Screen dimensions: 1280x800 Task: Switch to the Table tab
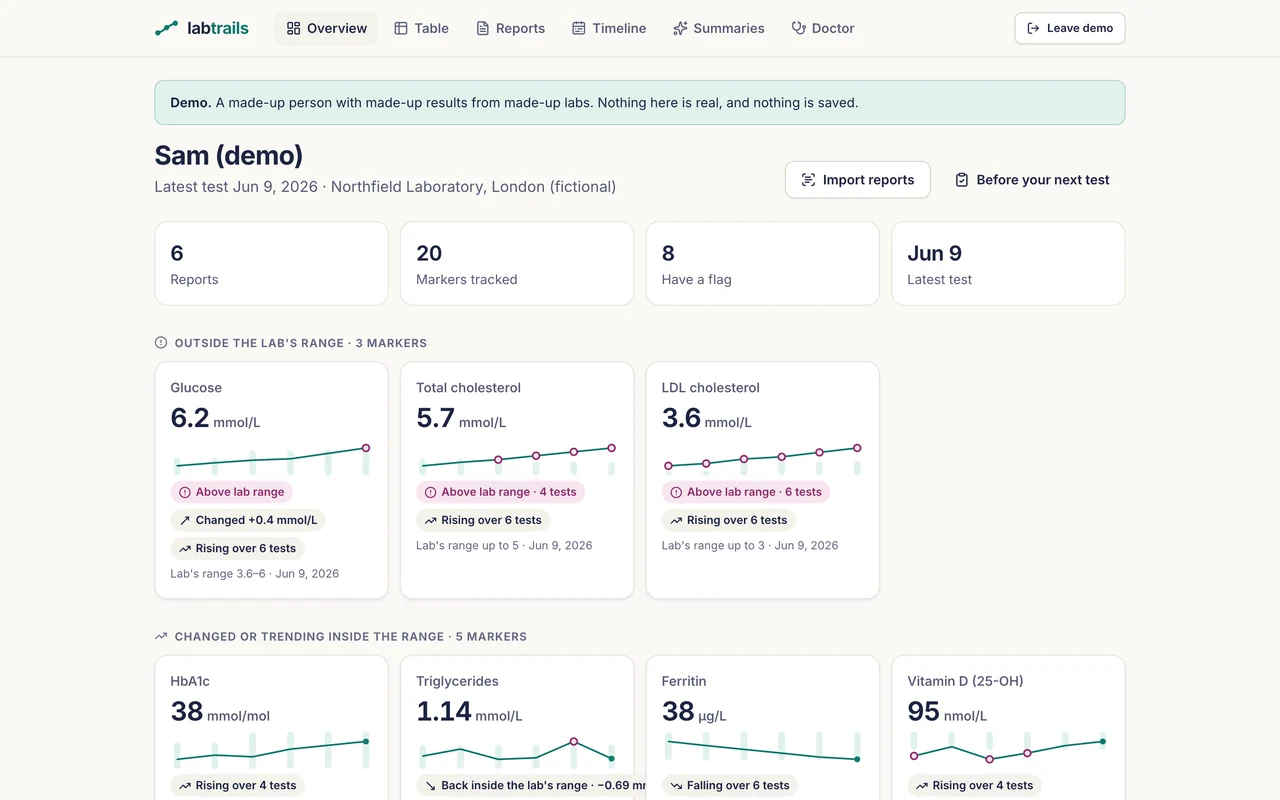(421, 28)
